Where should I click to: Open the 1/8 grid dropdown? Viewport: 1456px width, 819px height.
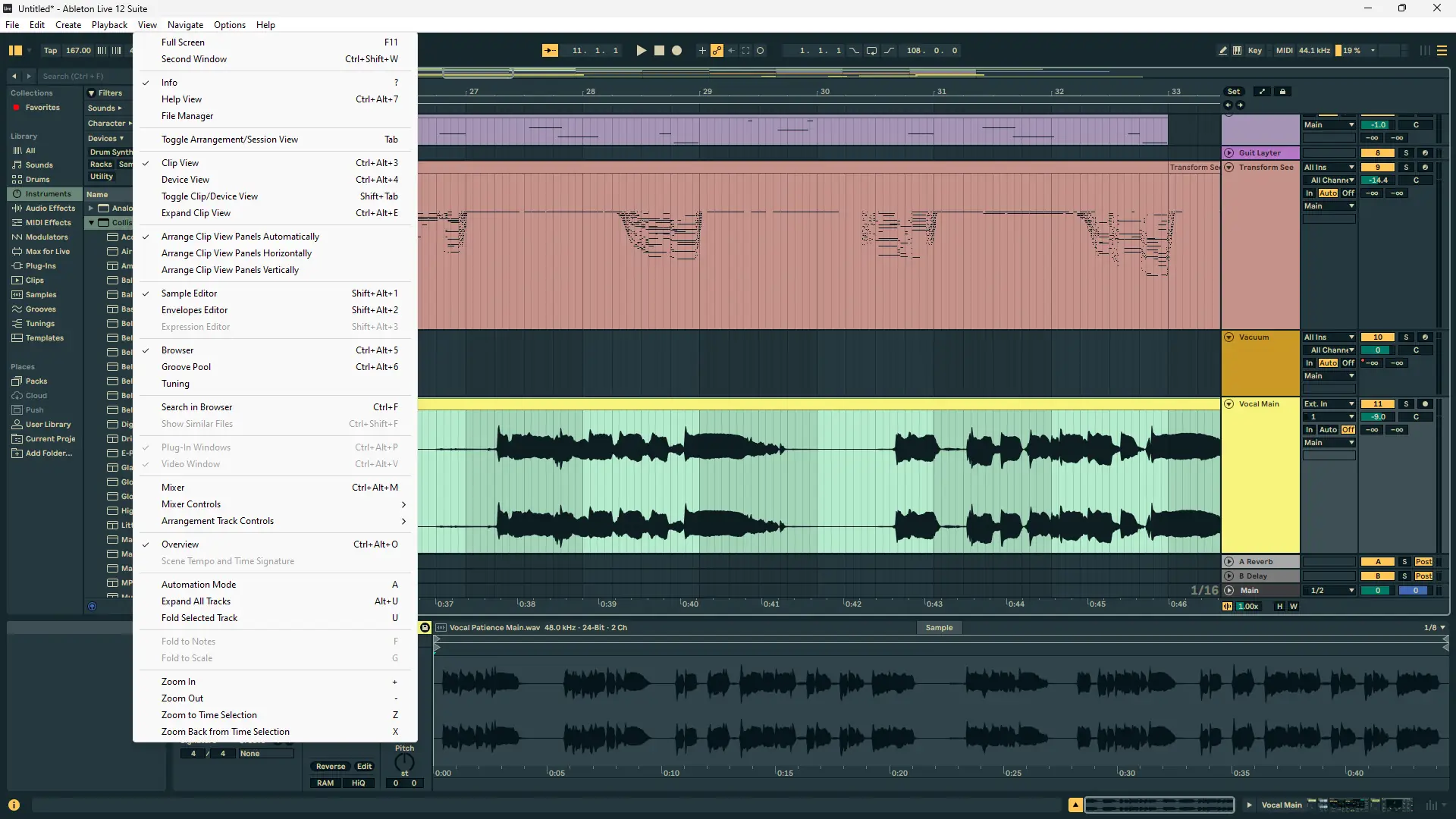(x=1434, y=628)
